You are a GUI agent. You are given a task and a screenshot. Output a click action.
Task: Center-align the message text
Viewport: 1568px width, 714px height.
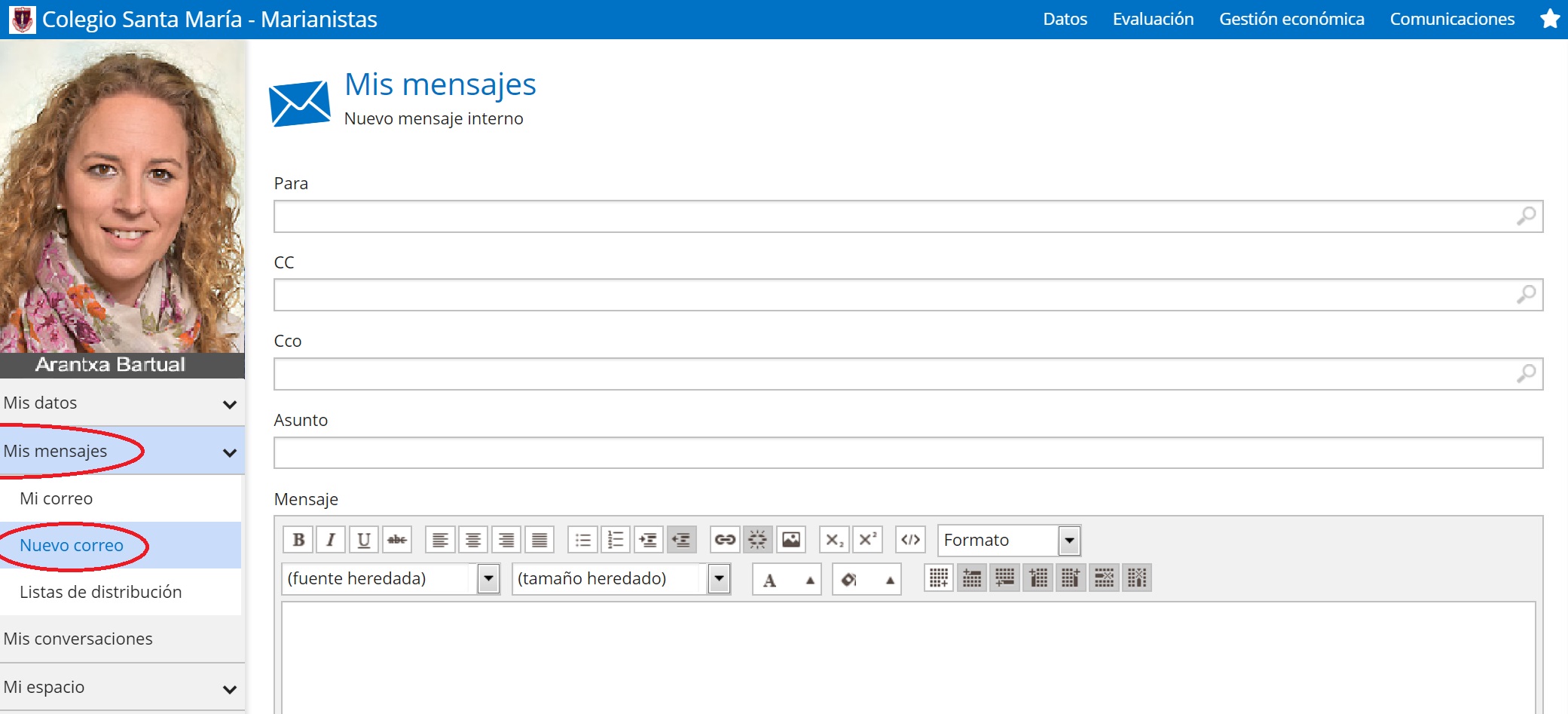click(473, 540)
